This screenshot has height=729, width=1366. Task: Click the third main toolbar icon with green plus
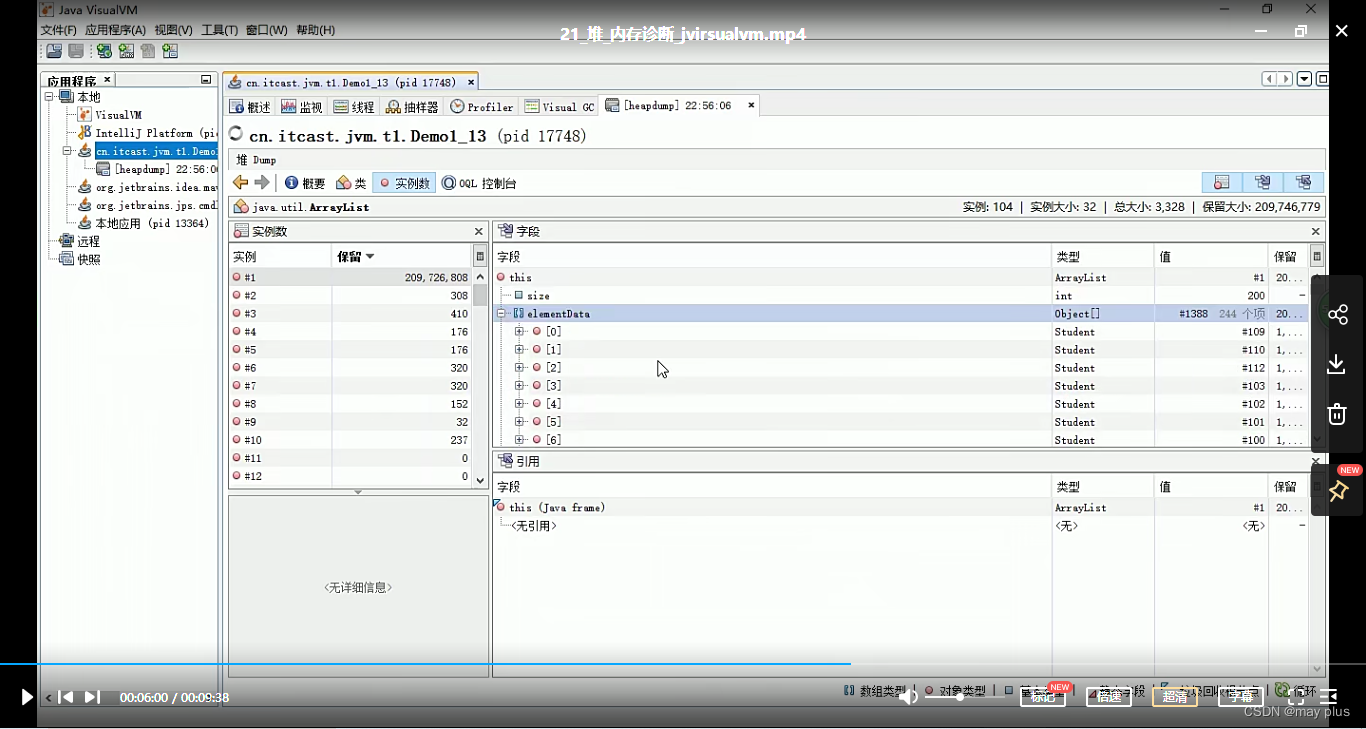[x=104, y=51]
